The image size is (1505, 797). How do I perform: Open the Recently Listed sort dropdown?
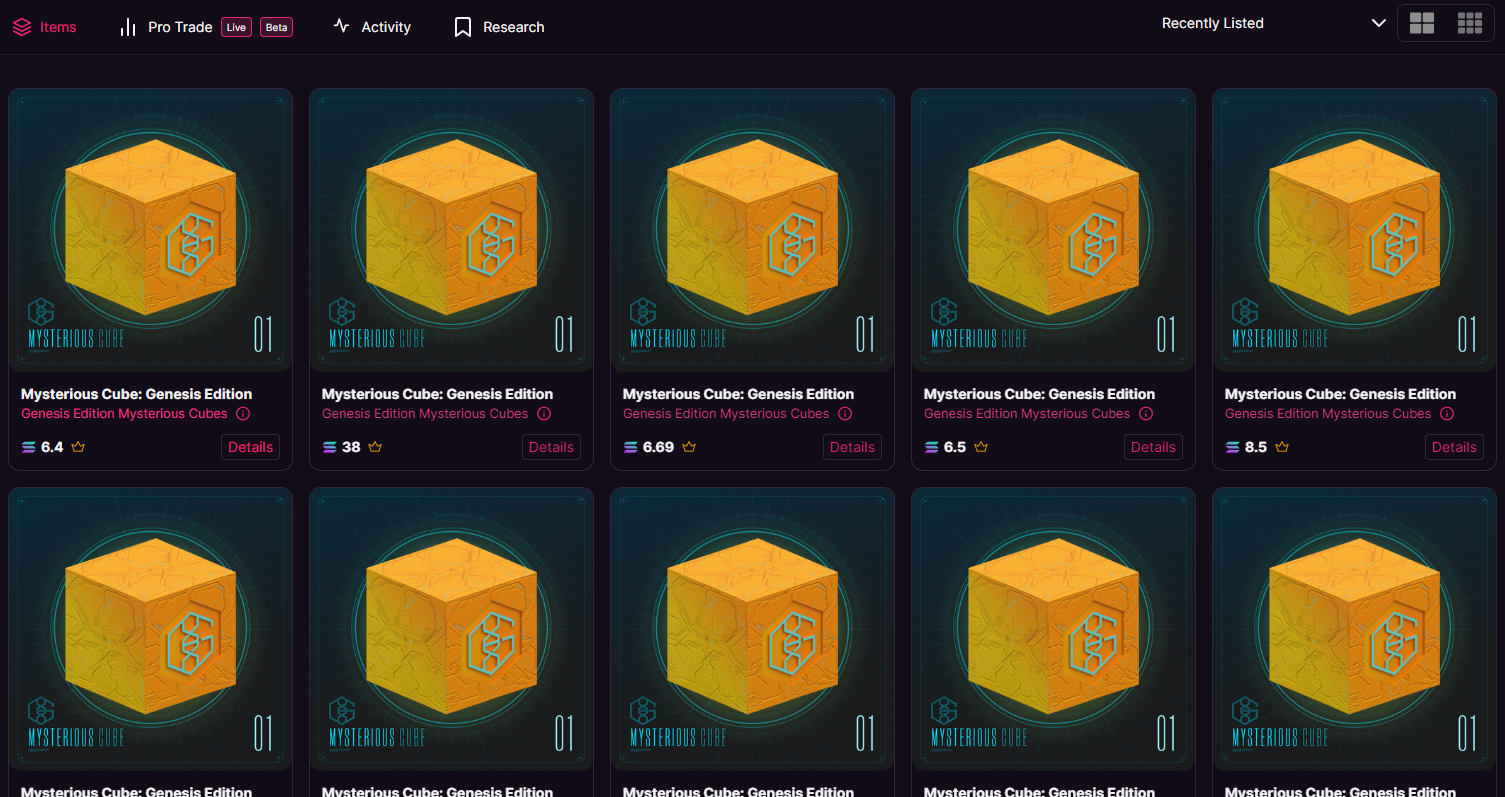[x=1212, y=23]
